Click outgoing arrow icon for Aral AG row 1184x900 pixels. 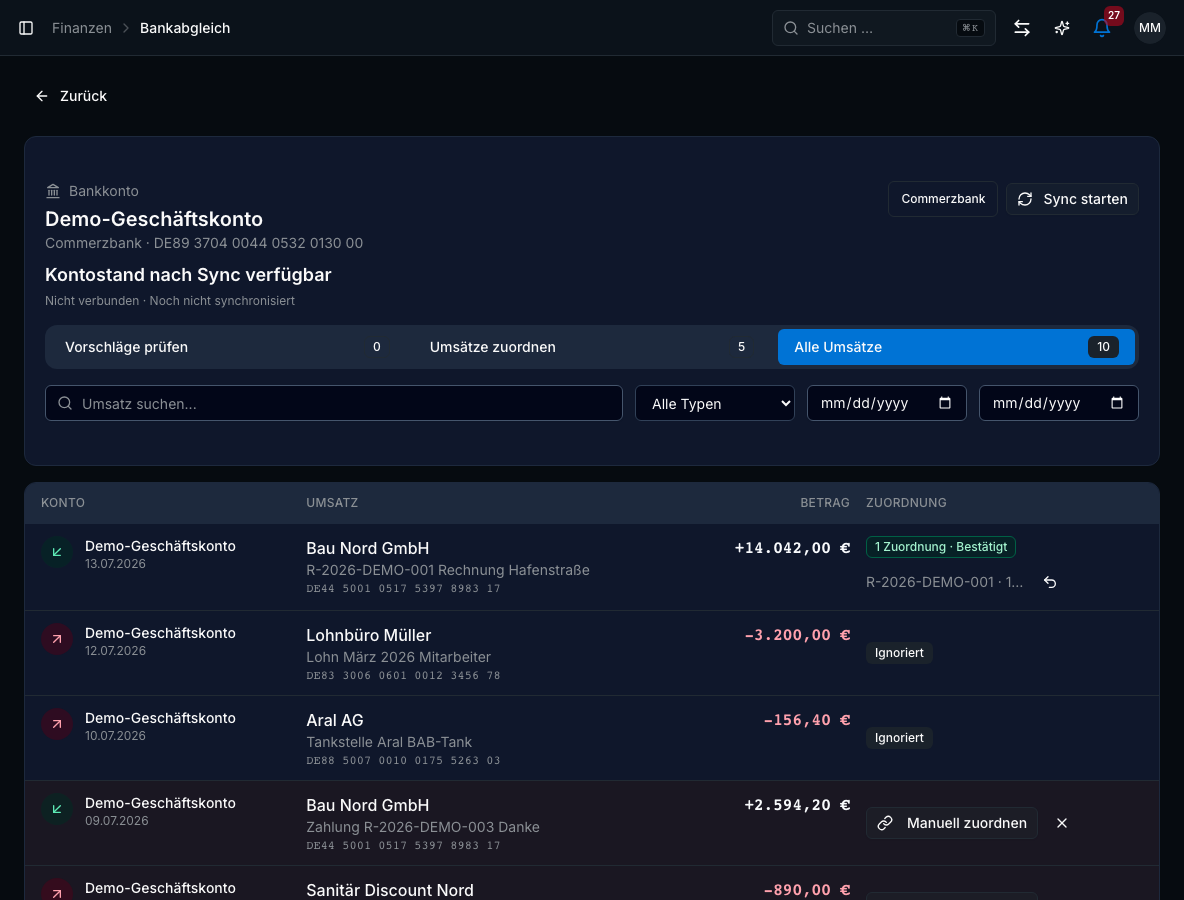pos(57,724)
